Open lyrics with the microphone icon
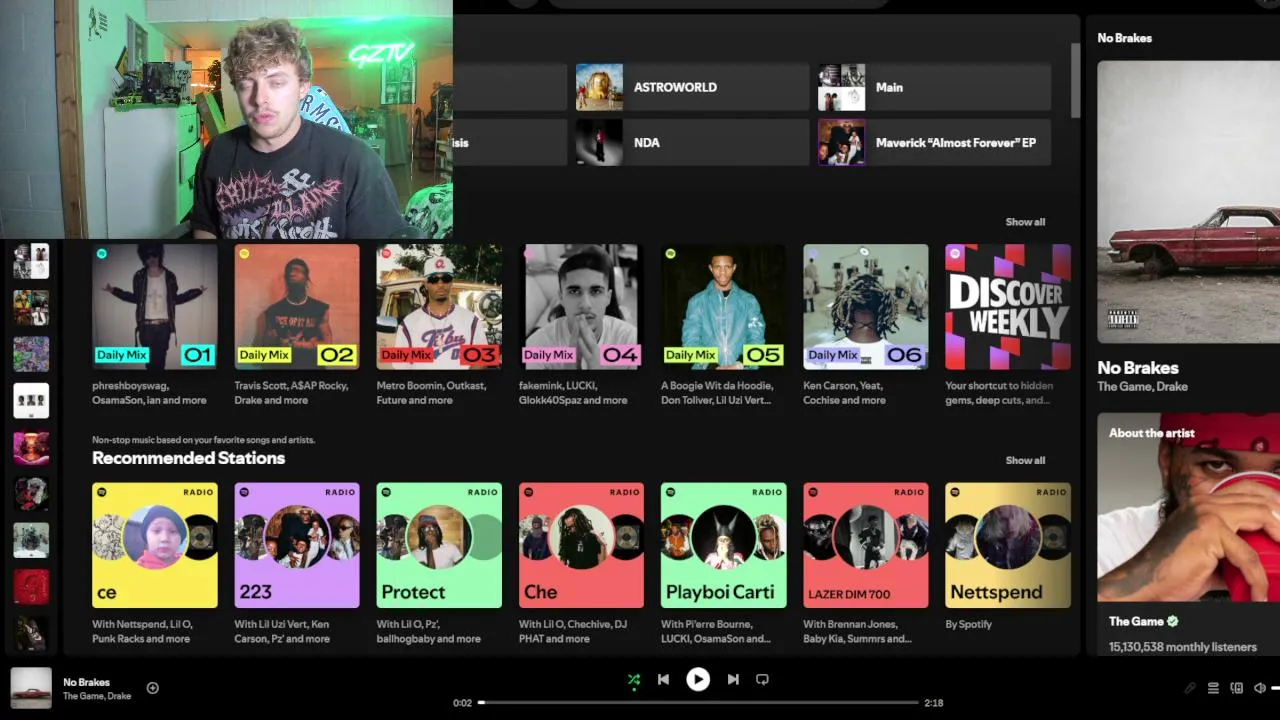1280x720 pixels. point(1190,688)
